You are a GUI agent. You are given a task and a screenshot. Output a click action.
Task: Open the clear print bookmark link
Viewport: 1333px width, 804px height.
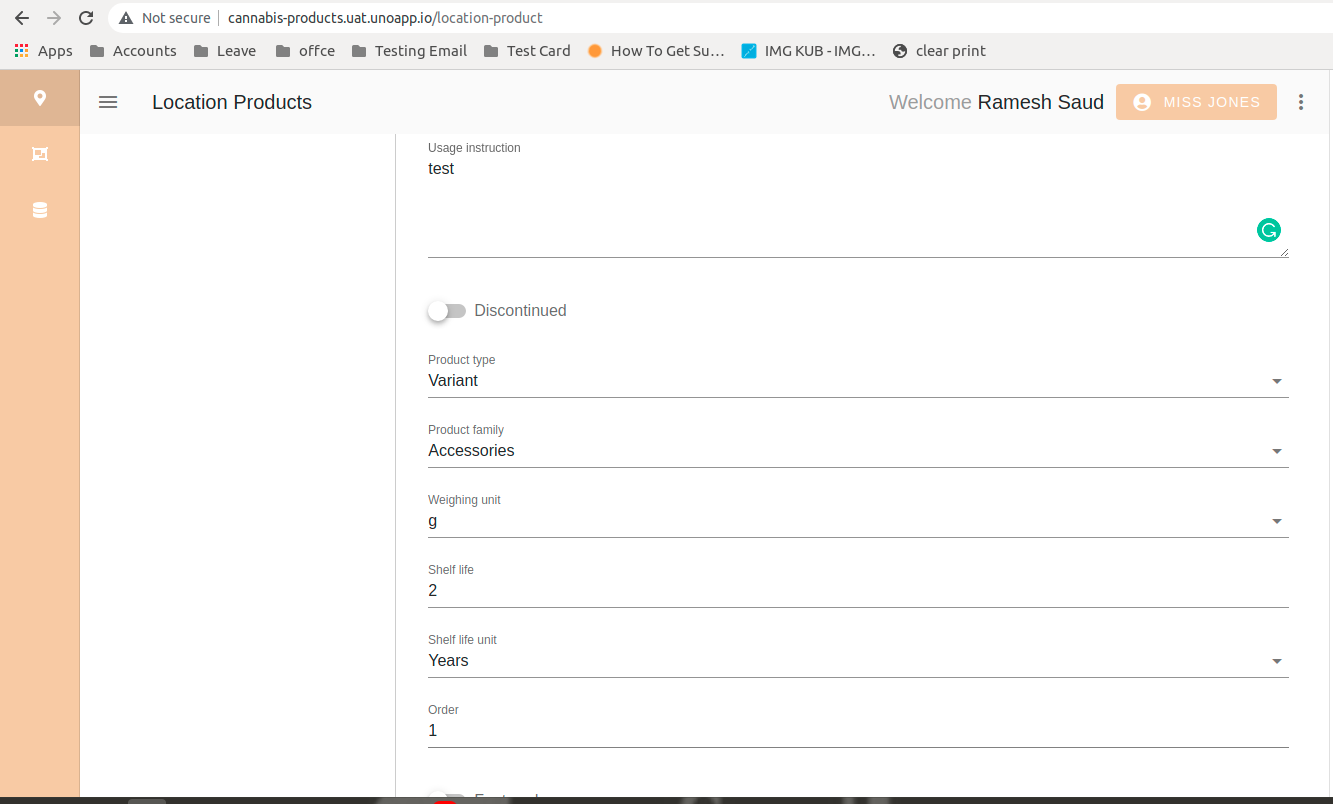(x=939, y=51)
